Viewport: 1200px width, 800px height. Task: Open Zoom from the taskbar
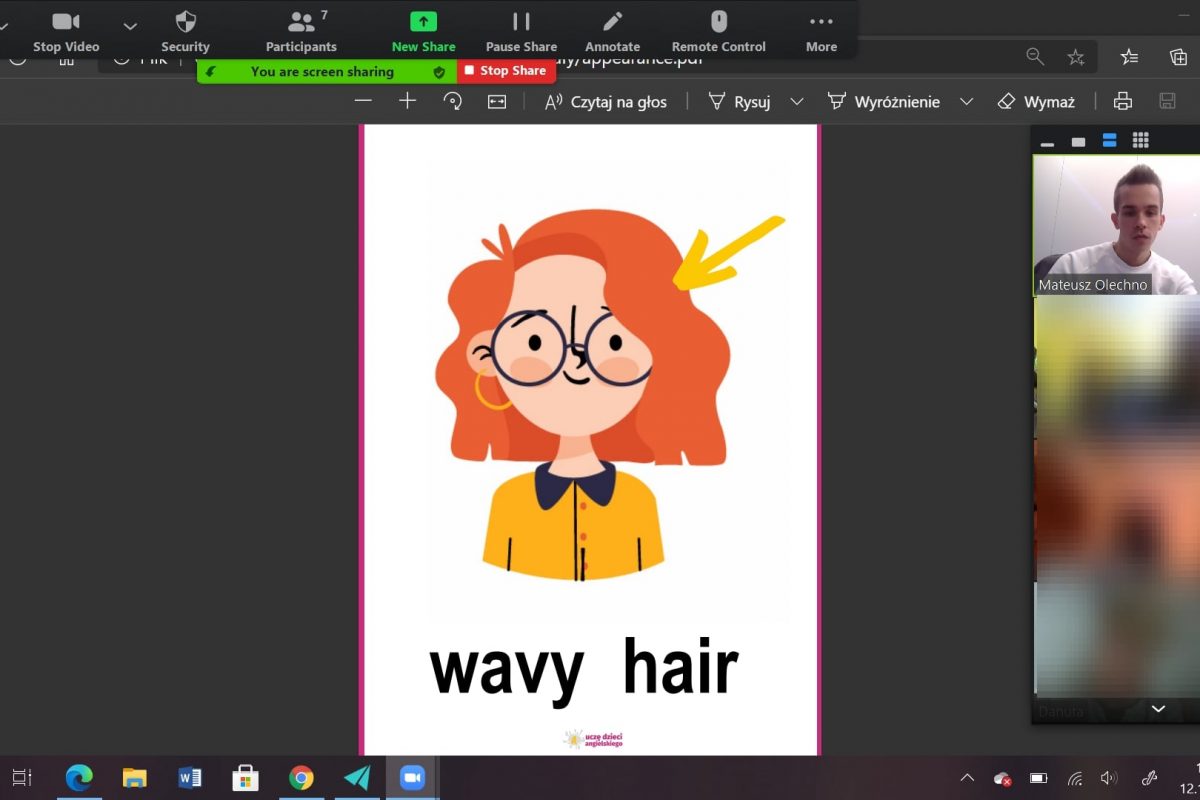point(412,778)
